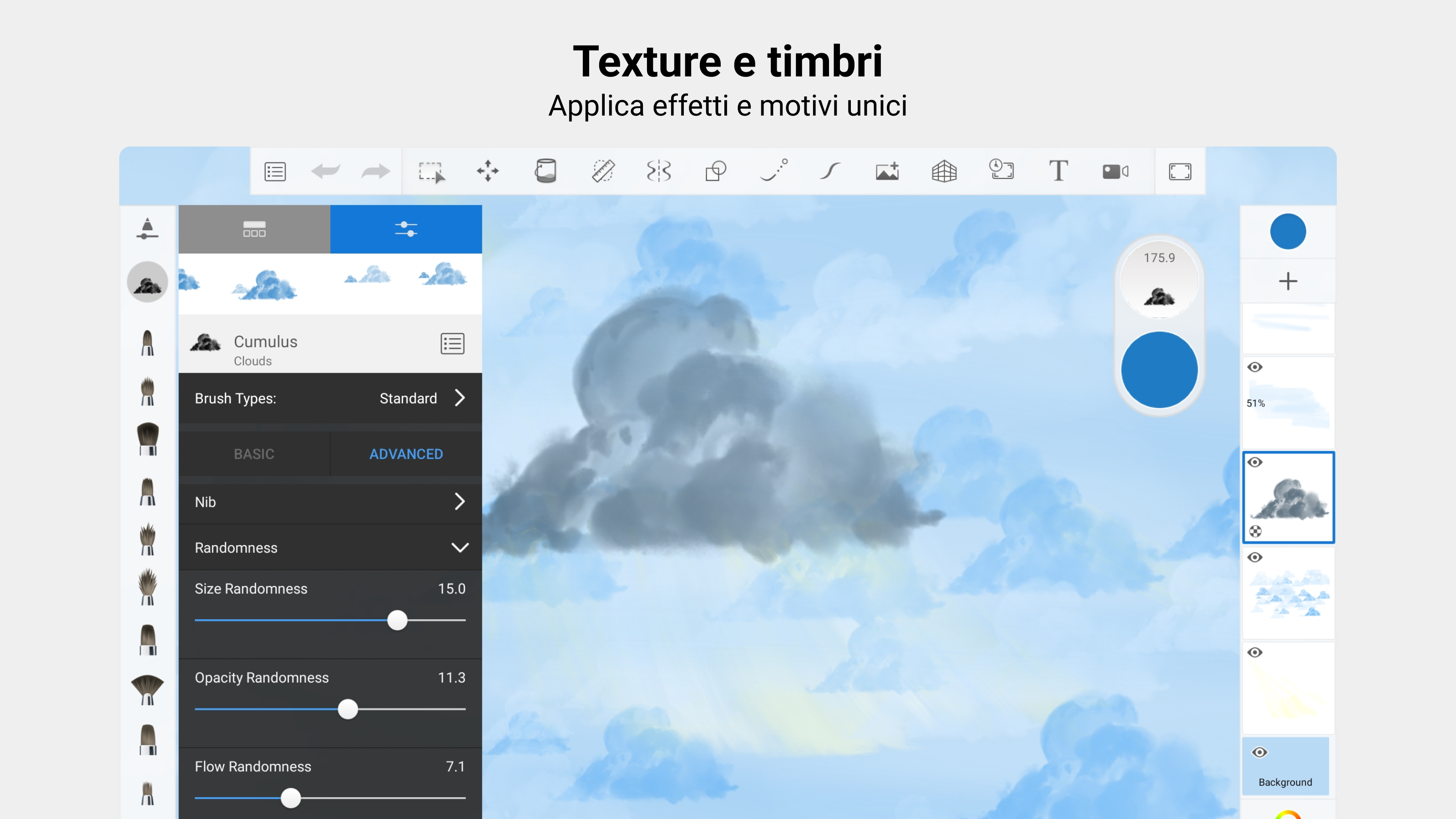
Task: Adjust the Size Randomness slider
Action: [397, 620]
